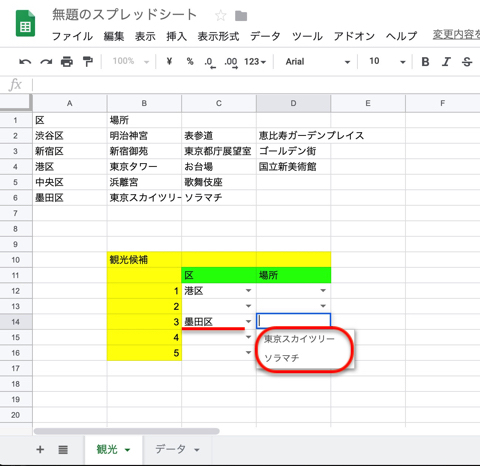Open the 編集 menu
The image size is (480, 466).
point(114,36)
